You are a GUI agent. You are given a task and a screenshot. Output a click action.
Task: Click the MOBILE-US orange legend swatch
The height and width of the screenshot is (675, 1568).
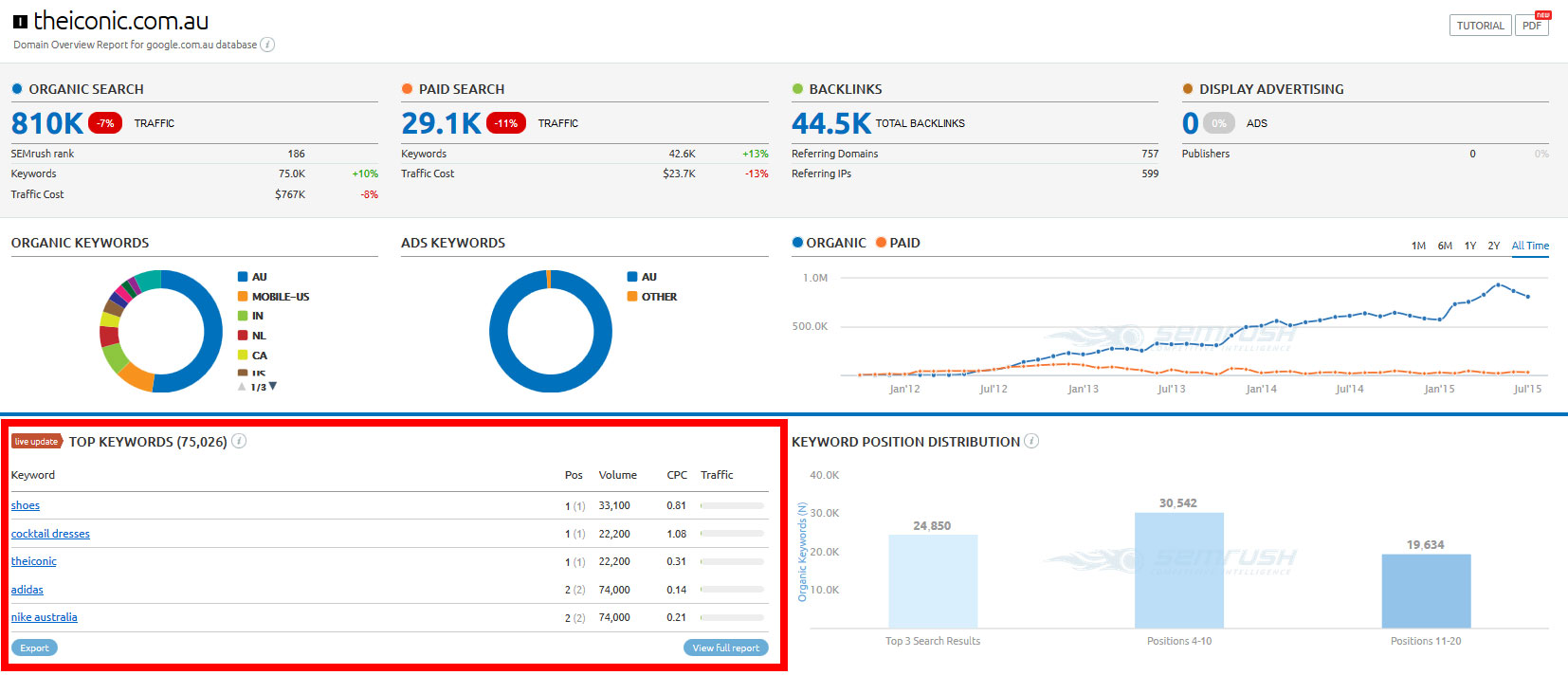[243, 297]
